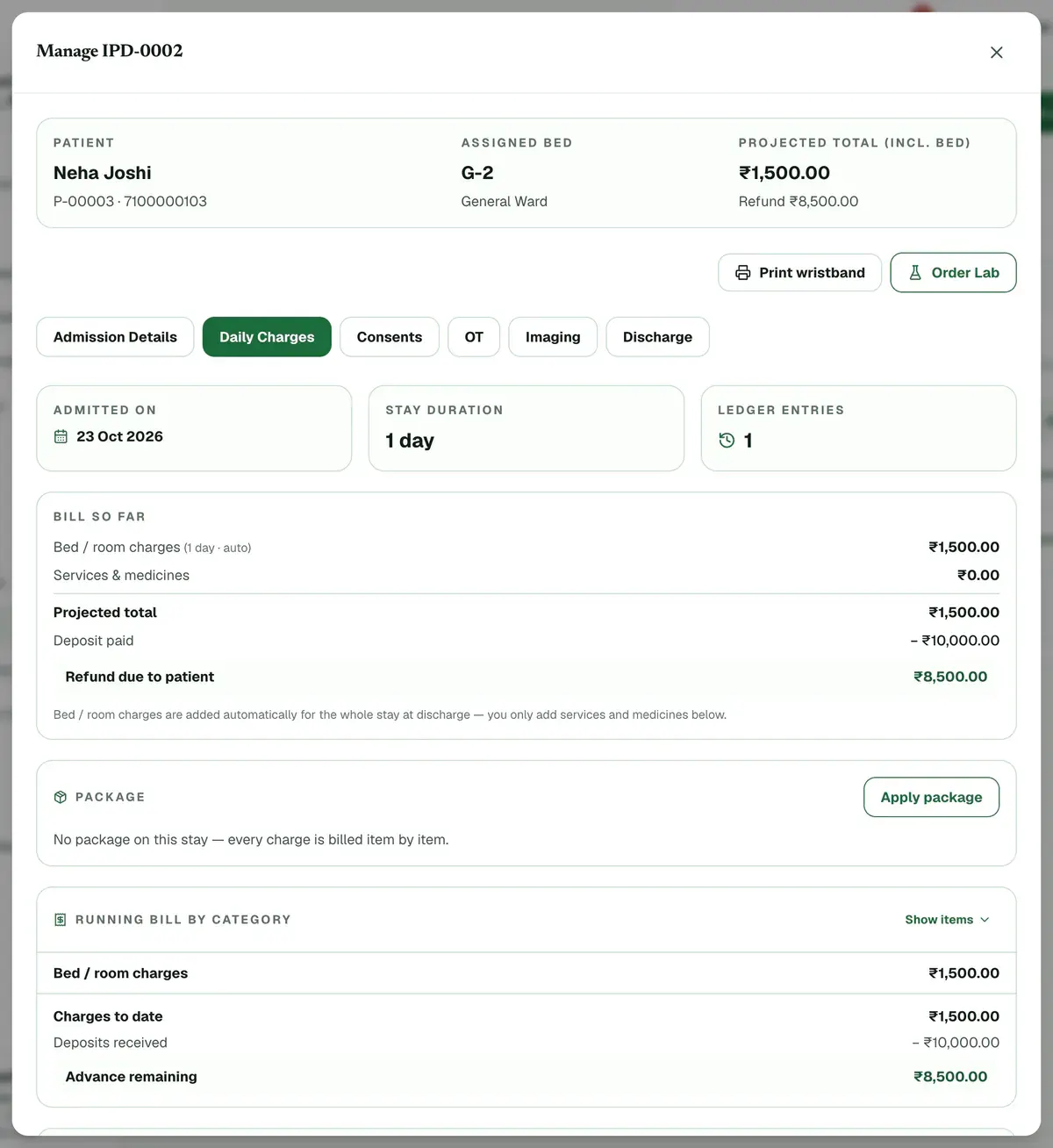This screenshot has height=1148, width=1053.
Task: Click the Advance remaining row
Action: (526, 1077)
